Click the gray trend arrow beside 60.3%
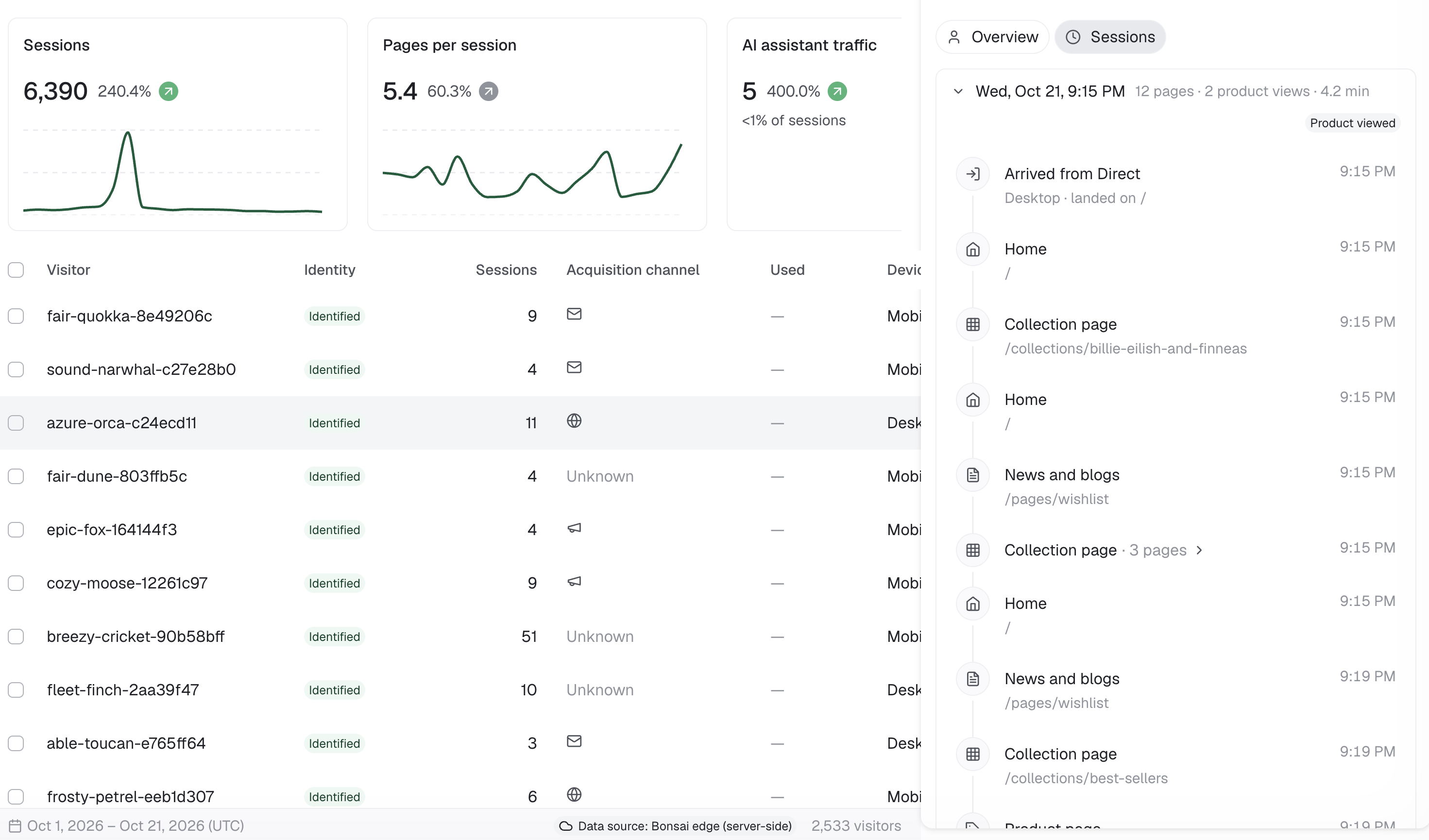This screenshot has width=1429, height=840. tap(488, 91)
